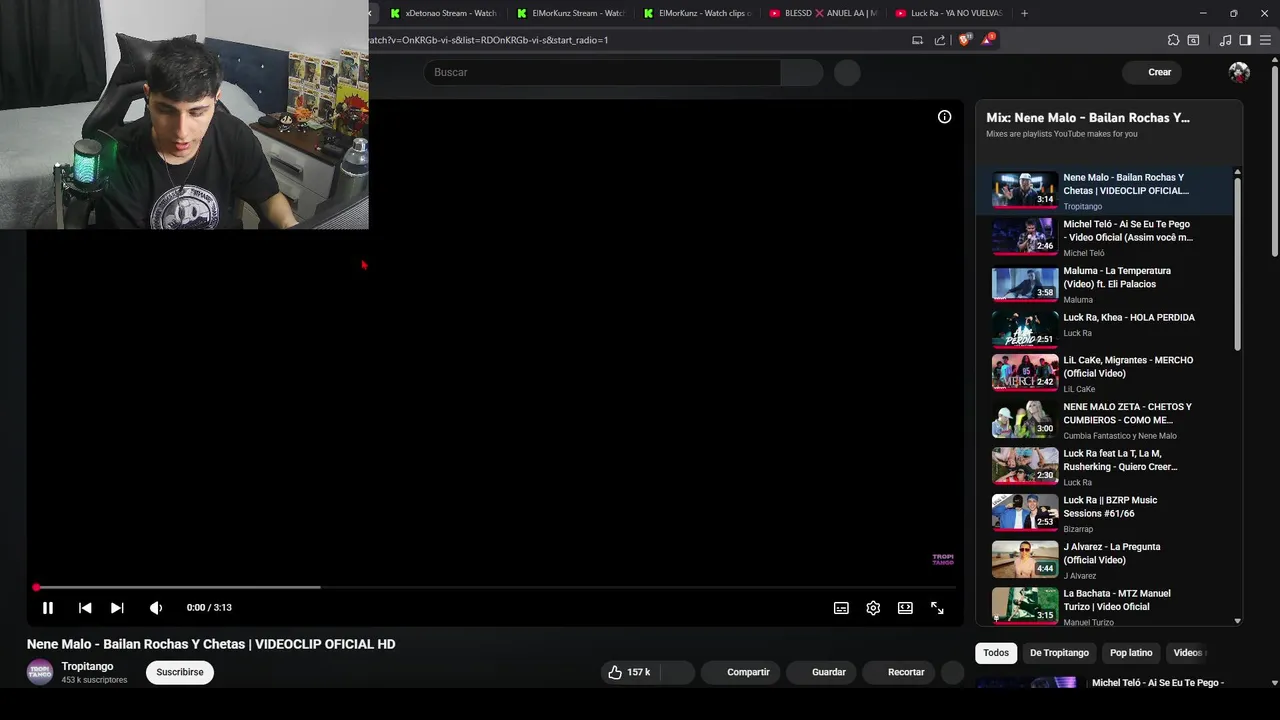Open the video info card icon

[x=944, y=117]
